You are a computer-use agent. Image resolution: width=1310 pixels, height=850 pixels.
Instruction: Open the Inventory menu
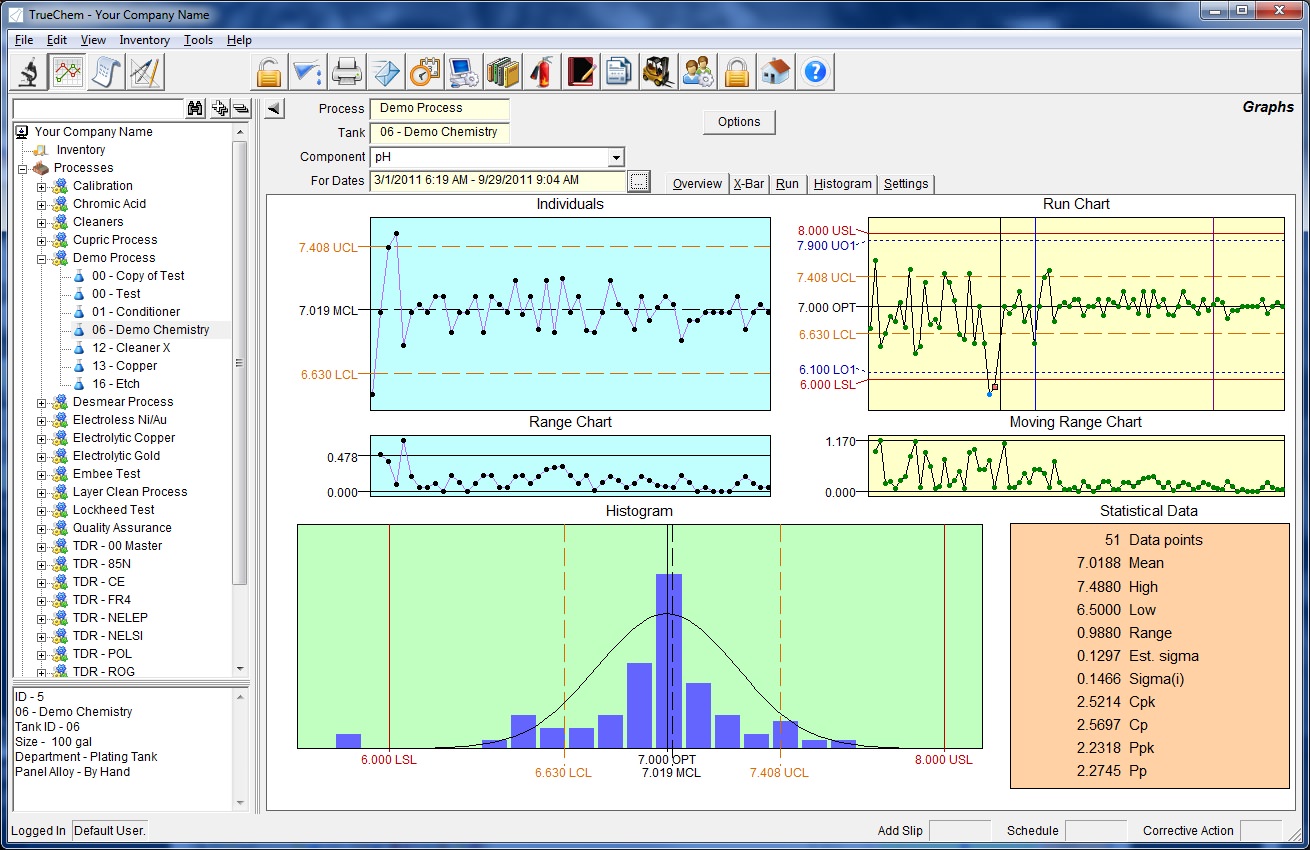coord(144,40)
